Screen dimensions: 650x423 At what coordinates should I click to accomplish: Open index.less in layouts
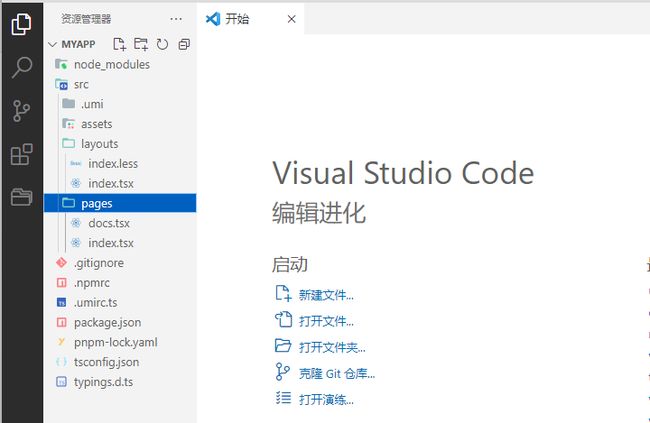coord(120,164)
